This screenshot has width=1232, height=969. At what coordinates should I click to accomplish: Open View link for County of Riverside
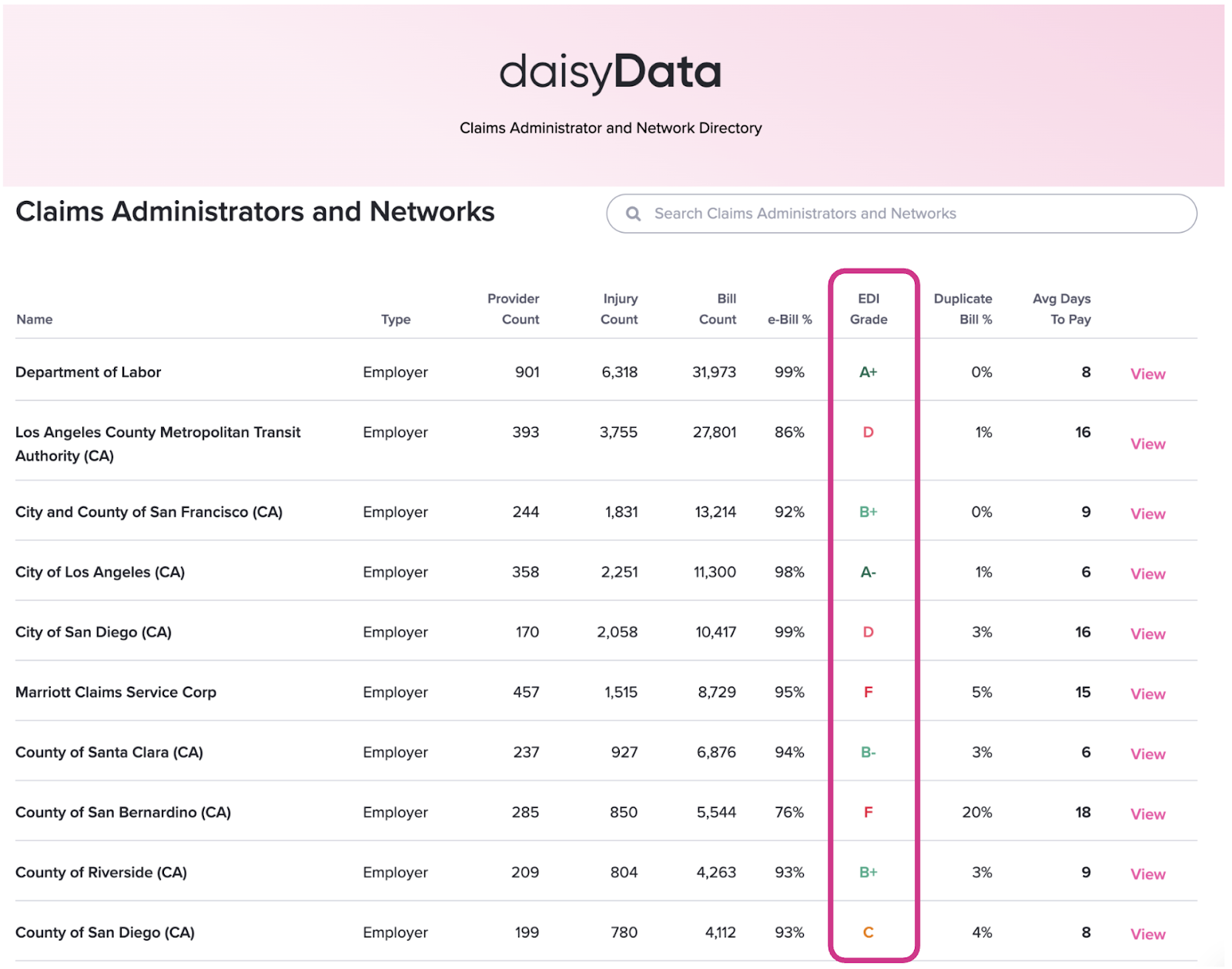(1147, 874)
